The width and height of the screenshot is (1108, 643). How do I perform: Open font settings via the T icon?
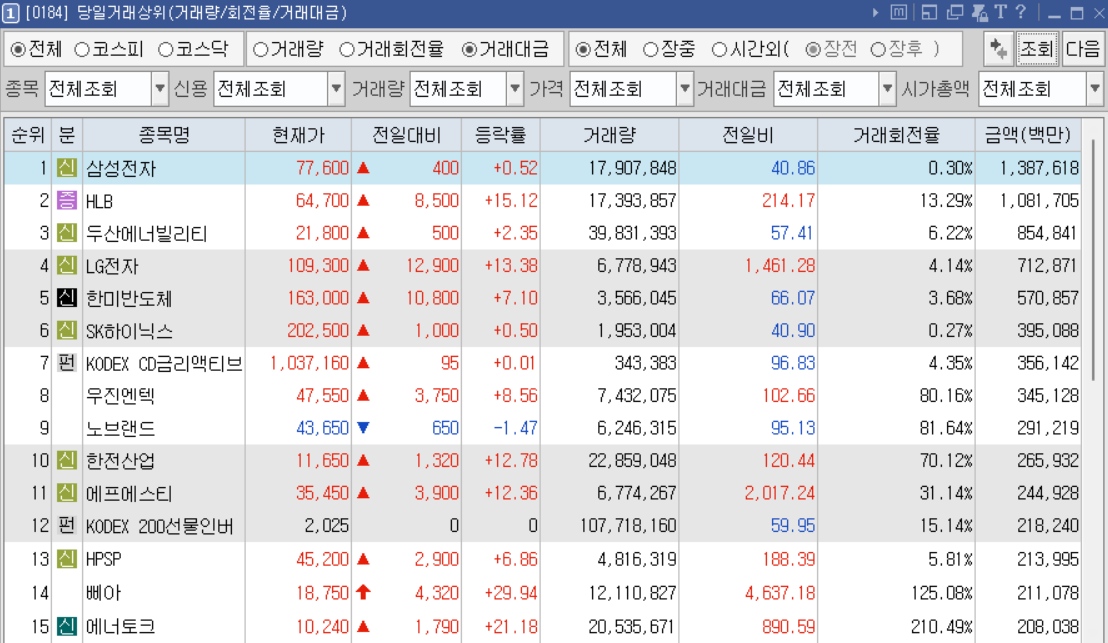coord(1000,13)
